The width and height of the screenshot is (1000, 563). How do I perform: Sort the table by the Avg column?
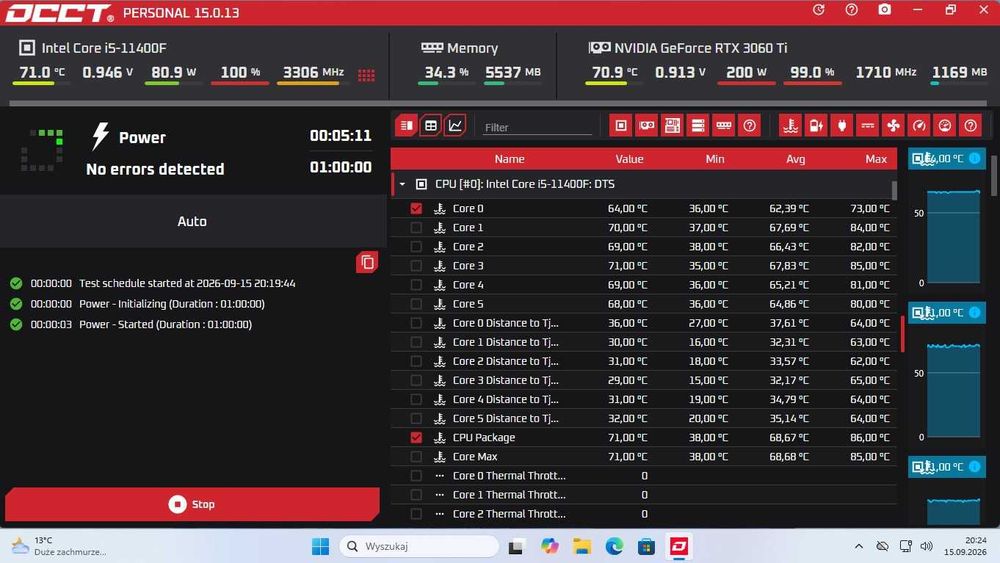pyautogui.click(x=795, y=159)
